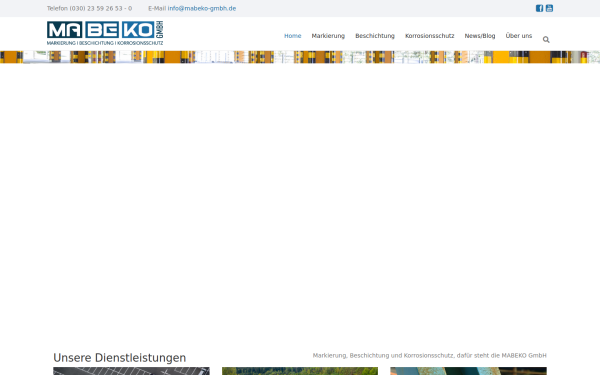Open the Facebook social icon

pyautogui.click(x=539, y=8)
